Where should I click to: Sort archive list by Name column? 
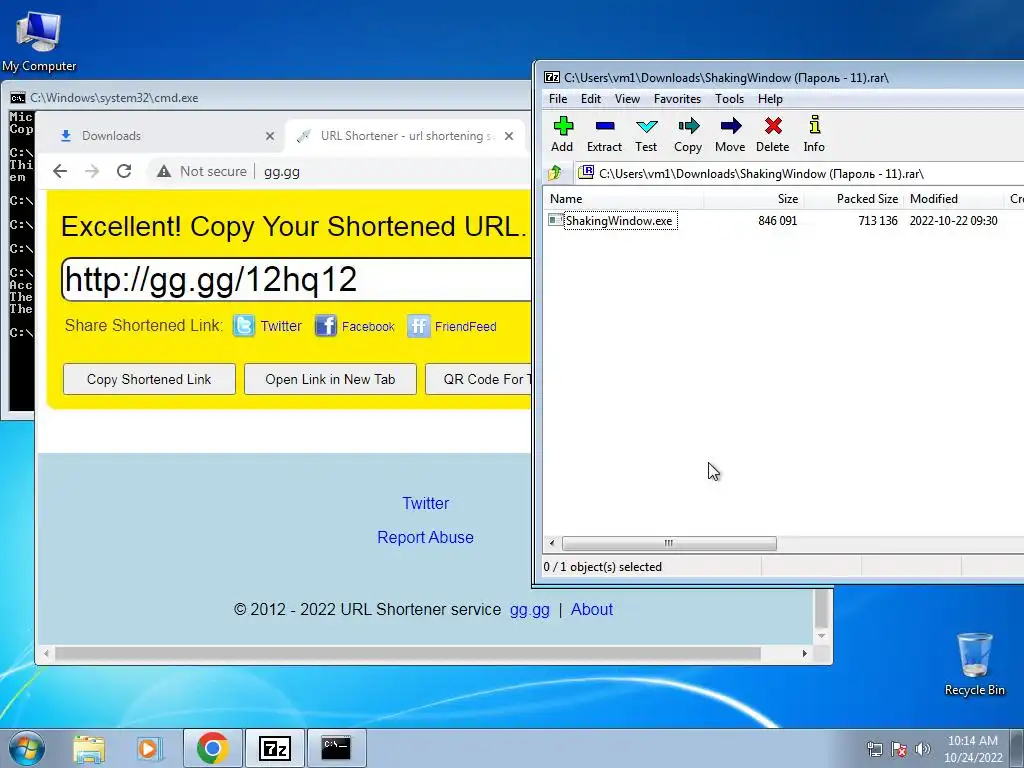tap(624, 199)
